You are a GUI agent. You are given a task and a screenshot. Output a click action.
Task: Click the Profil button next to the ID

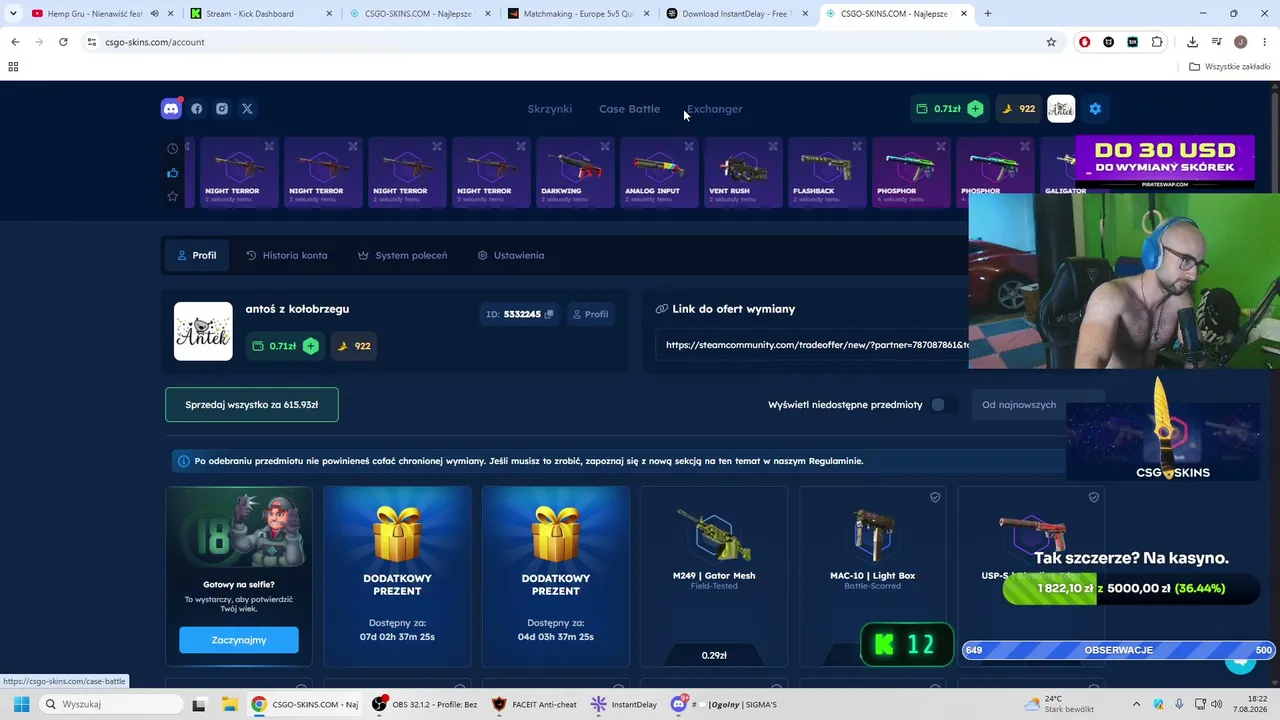click(x=590, y=314)
